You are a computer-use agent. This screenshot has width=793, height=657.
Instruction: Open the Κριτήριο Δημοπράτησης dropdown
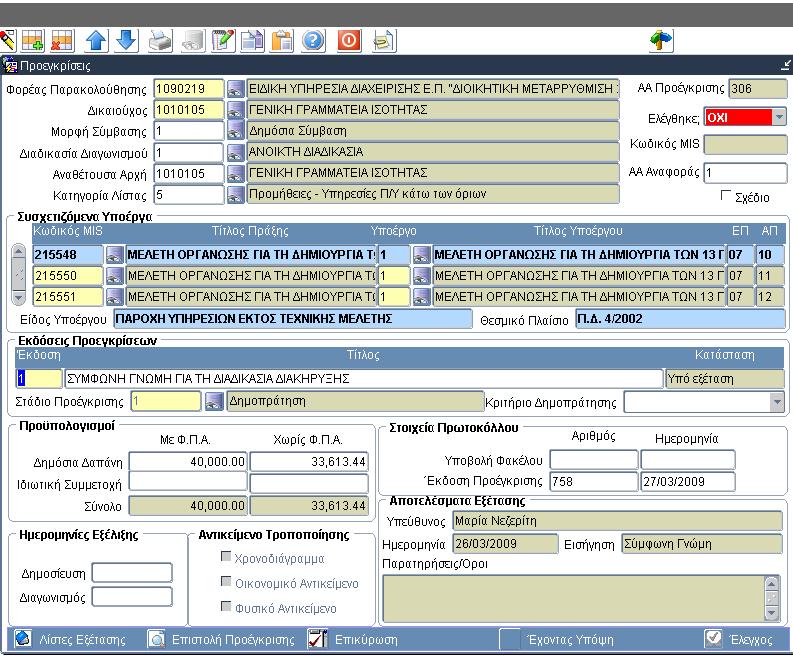pos(777,403)
